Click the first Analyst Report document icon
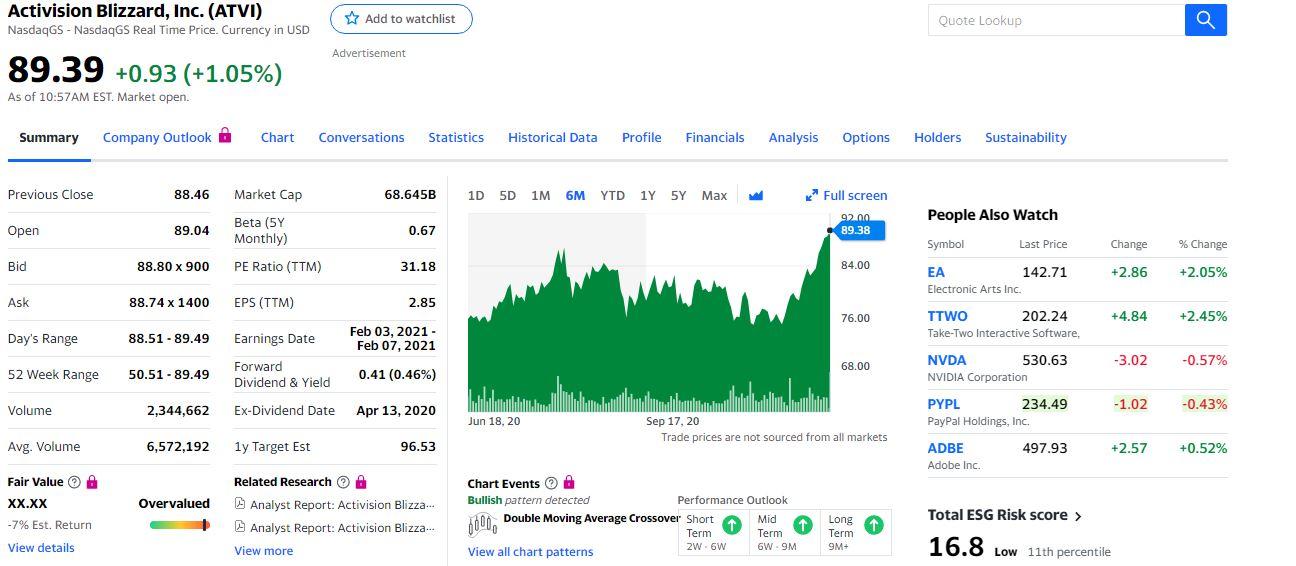Image resolution: width=1296 pixels, height=566 pixels. [239, 505]
